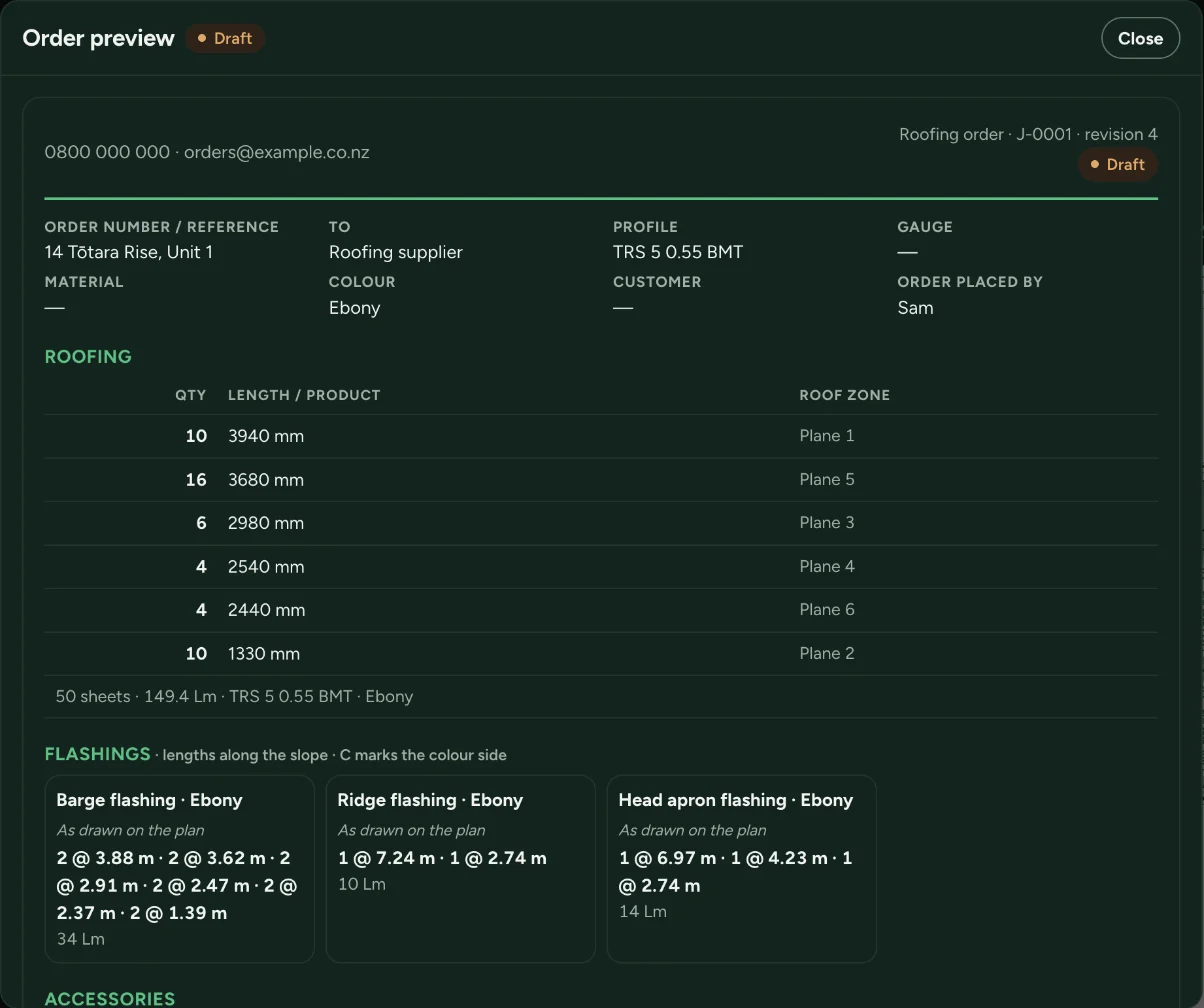
Task: Click the Profile value "TRS 5 0.55 BMT"
Action: click(x=678, y=252)
